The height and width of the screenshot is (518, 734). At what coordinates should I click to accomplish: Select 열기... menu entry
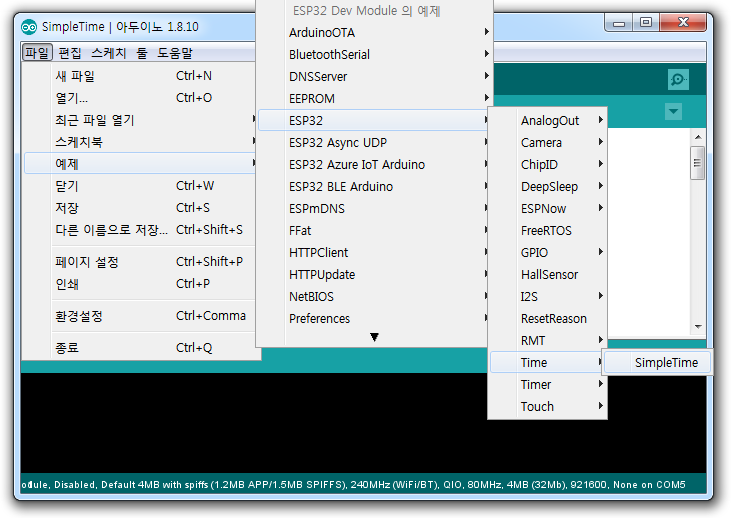(140, 98)
